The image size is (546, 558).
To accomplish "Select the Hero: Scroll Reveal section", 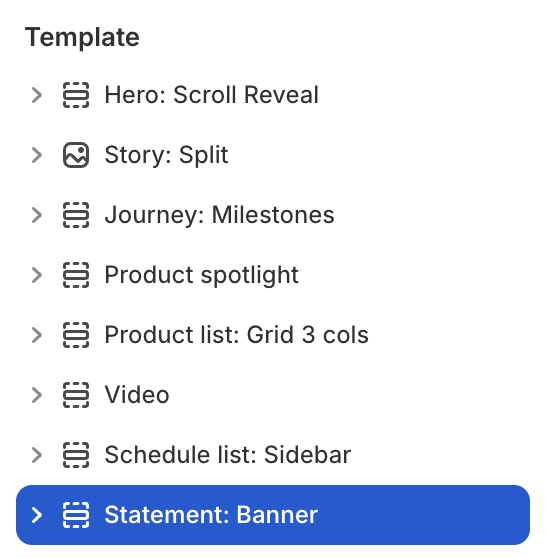I will [273, 95].
